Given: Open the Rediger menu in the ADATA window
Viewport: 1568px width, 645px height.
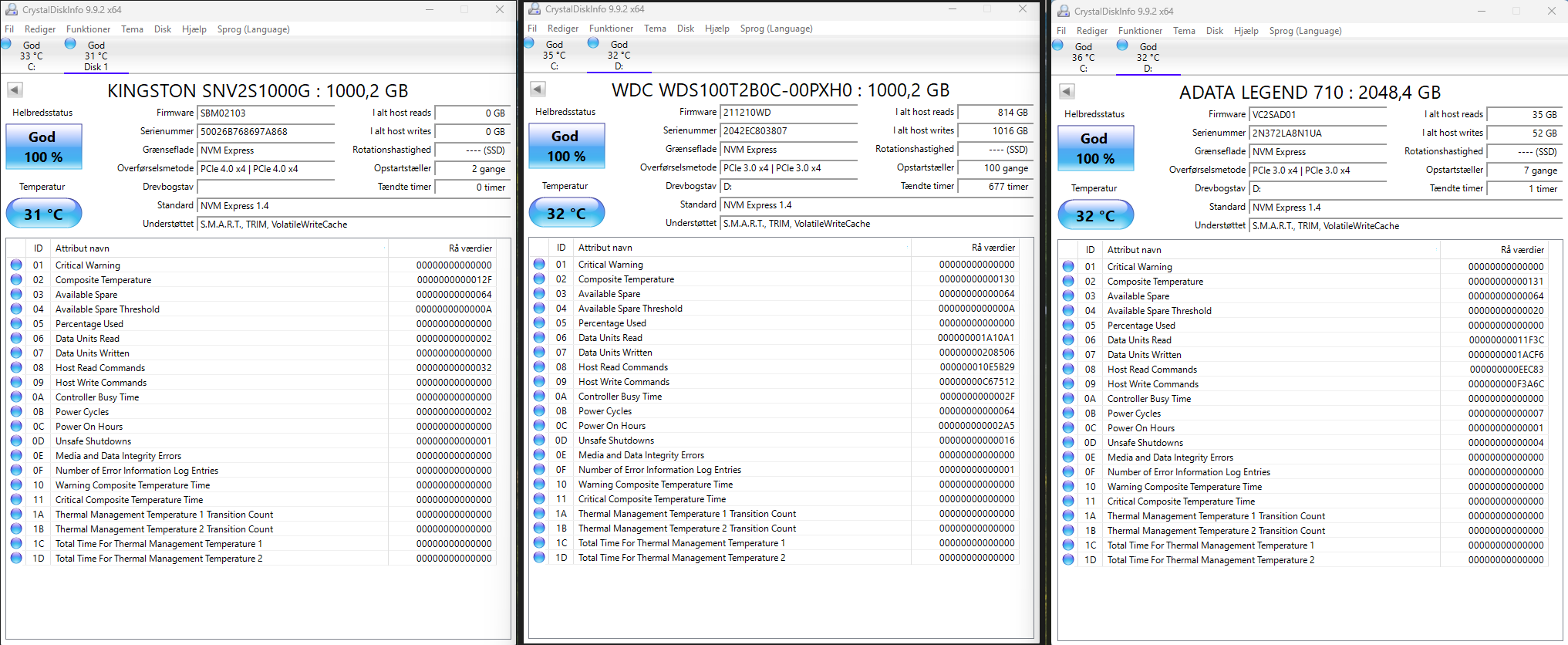Looking at the screenshot, I should 1091,31.
